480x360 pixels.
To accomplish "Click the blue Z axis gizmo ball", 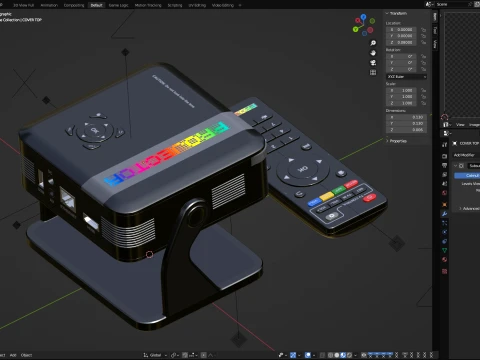I will tap(363, 16).
